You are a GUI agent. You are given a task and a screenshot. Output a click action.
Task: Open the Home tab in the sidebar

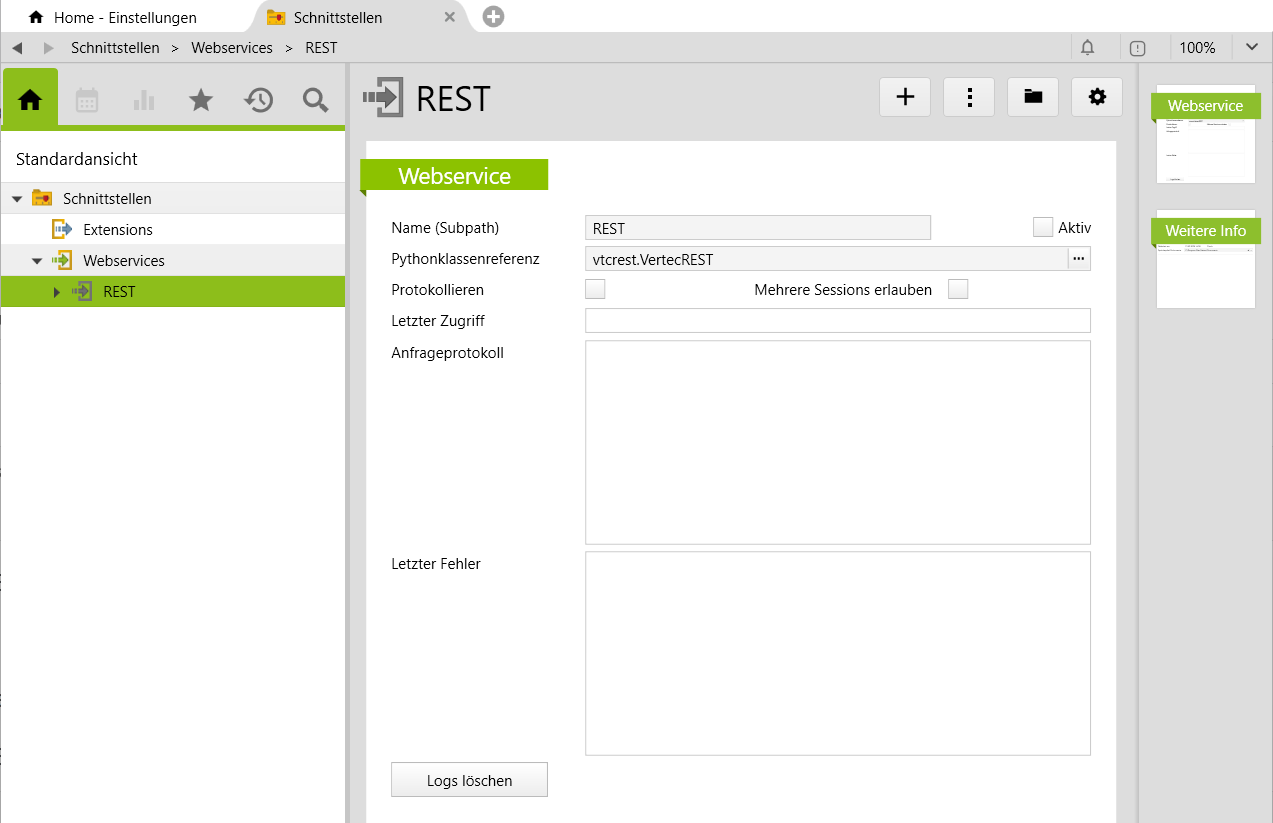(x=30, y=99)
